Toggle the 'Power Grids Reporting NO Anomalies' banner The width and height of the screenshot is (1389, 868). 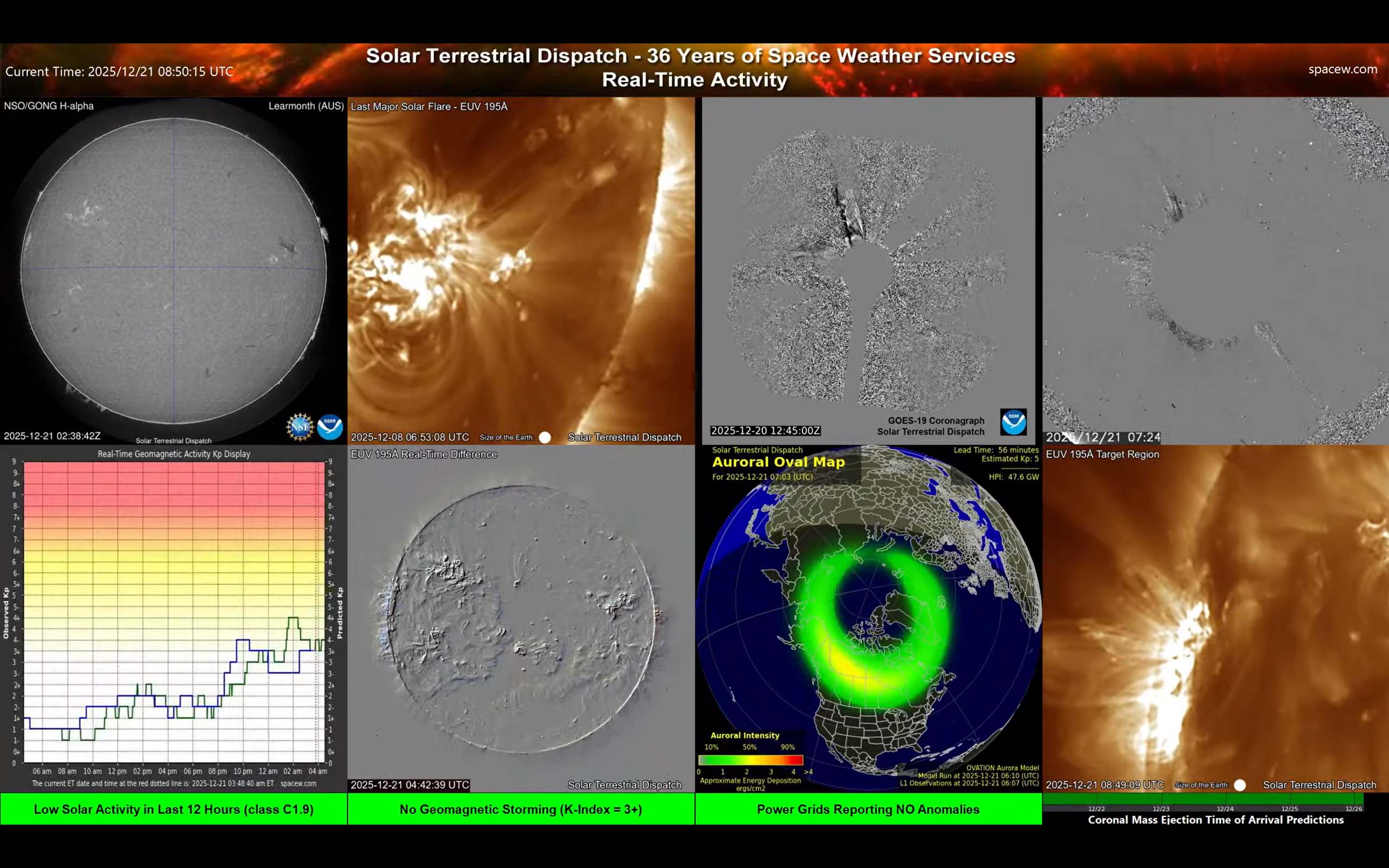pos(867,809)
